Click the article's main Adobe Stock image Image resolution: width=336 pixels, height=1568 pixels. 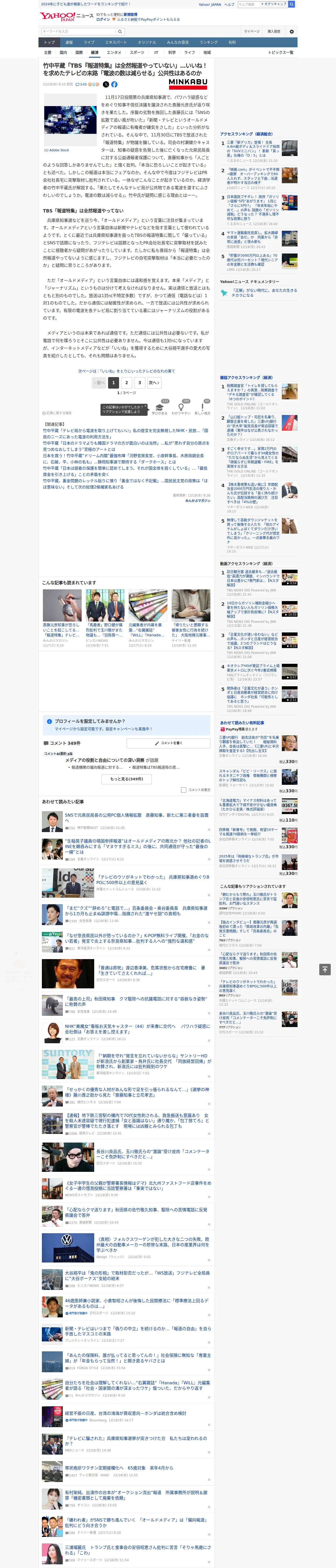[70, 120]
